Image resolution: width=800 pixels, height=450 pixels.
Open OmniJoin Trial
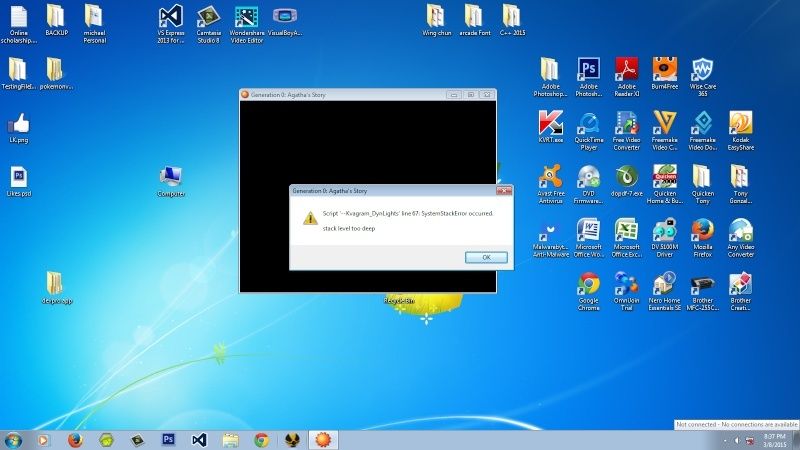point(627,291)
